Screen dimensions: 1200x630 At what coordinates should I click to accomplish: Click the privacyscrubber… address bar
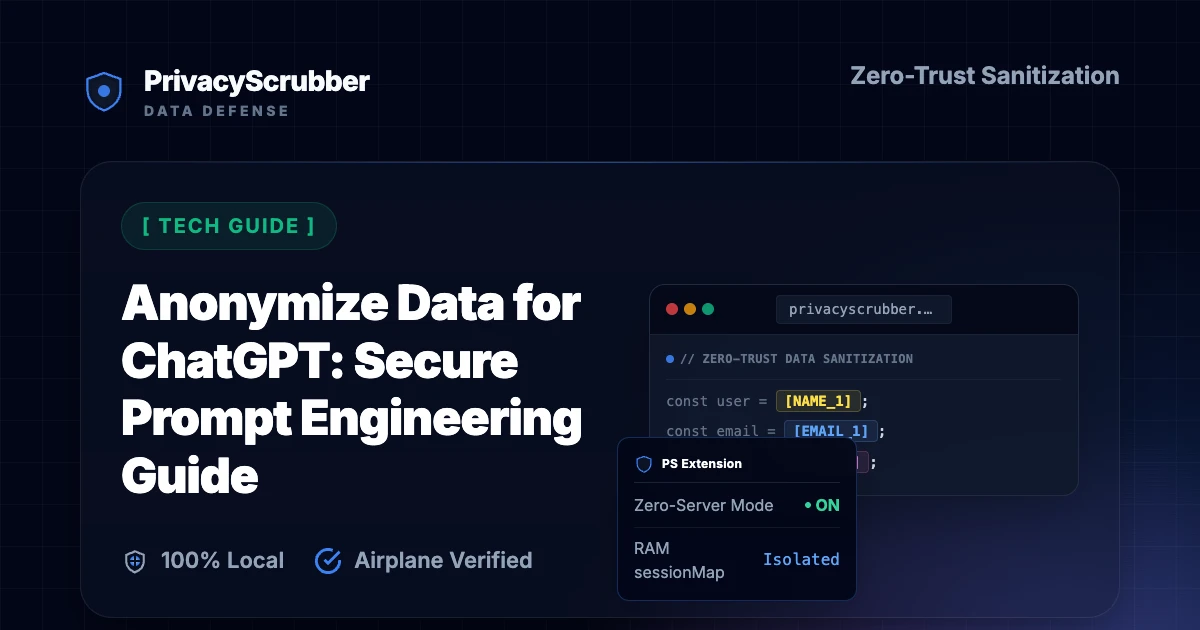(864, 309)
